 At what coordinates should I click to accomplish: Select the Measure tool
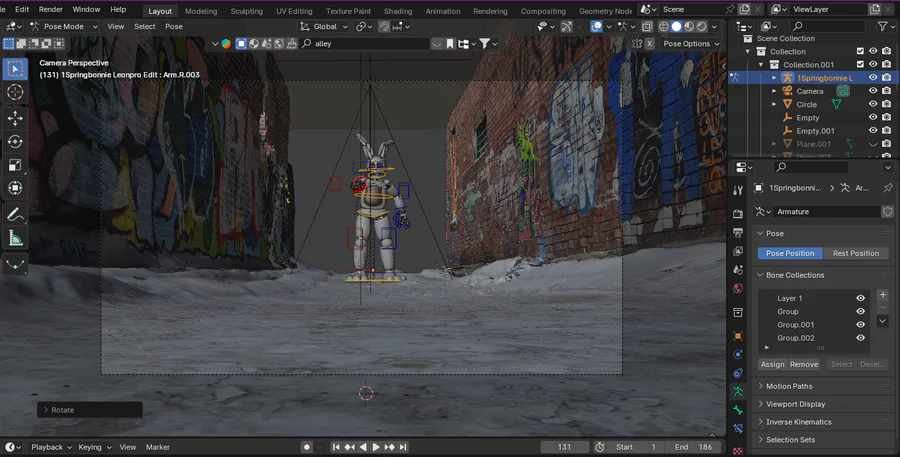pyautogui.click(x=15, y=238)
